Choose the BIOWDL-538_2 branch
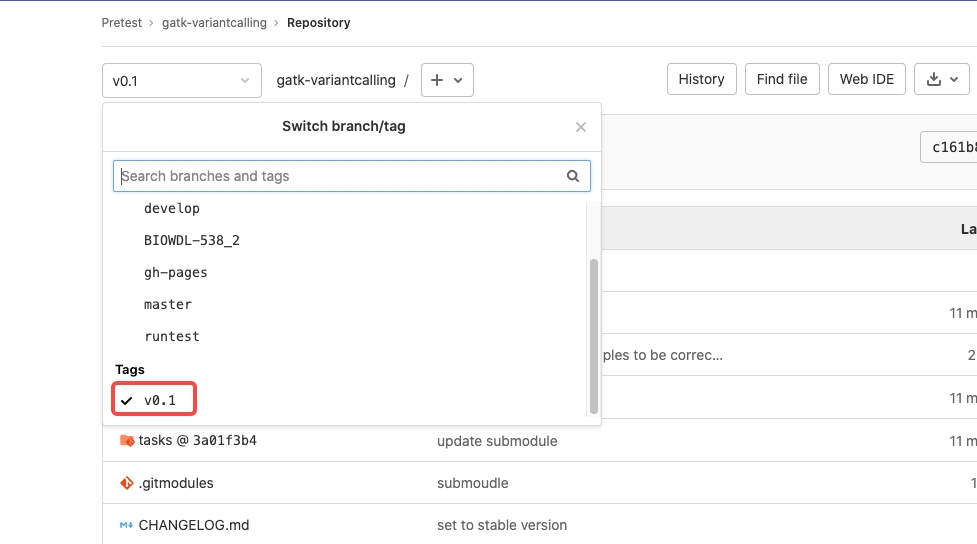The width and height of the screenshot is (977, 544). [192, 240]
